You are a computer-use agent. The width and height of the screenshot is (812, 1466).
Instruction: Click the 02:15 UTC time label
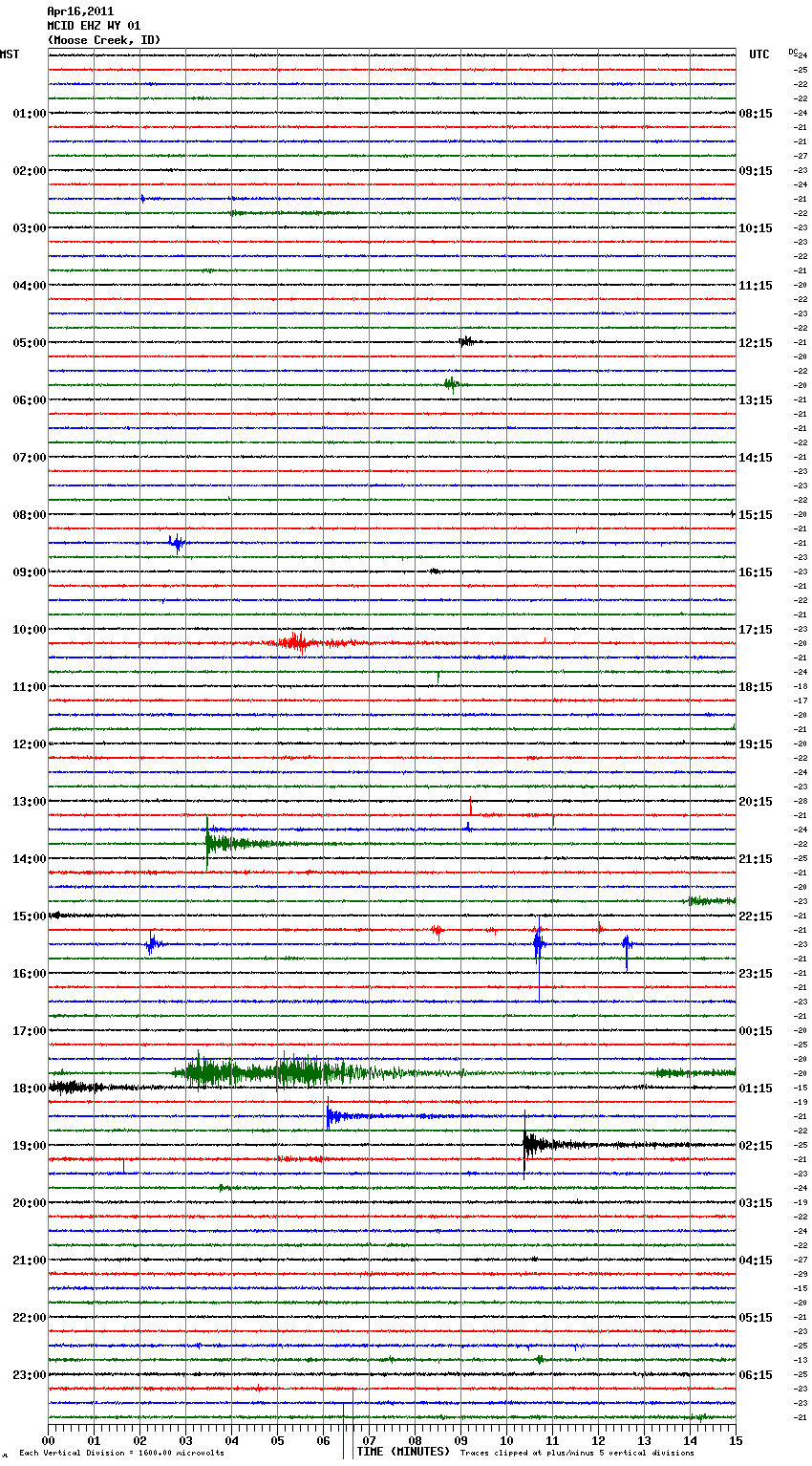click(756, 1146)
